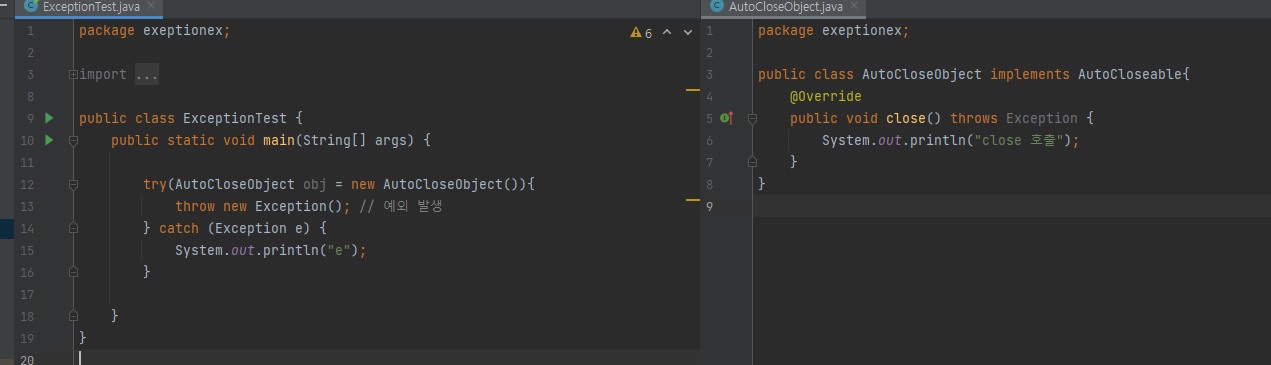Collapse the close() method fold marker
The width and height of the screenshot is (1271, 365).
point(752,119)
